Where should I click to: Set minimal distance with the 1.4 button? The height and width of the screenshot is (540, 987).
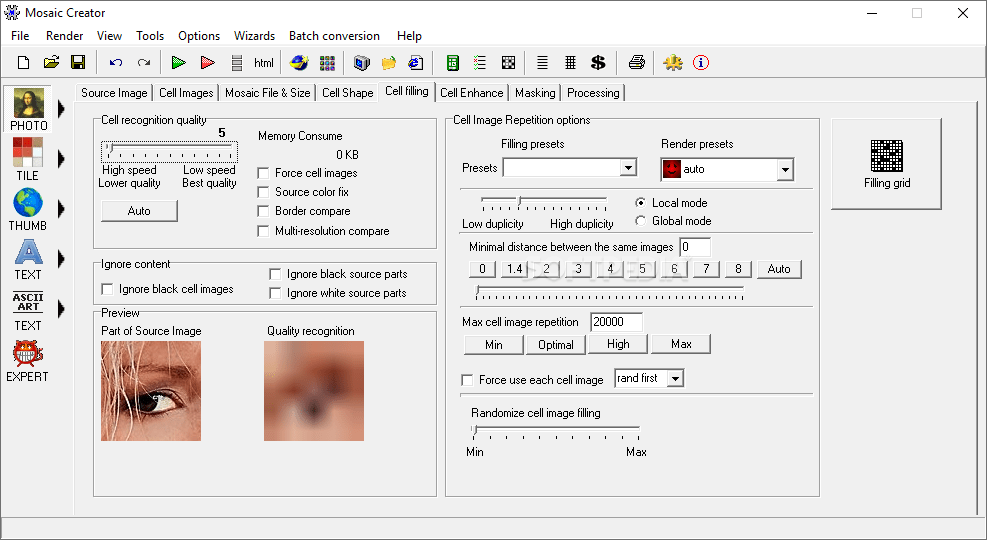click(514, 269)
